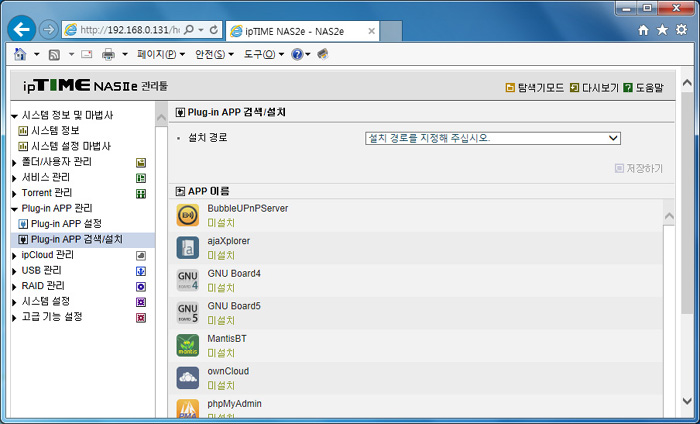The width and height of the screenshot is (700, 424).
Task: Click the BubbleUPnPServer app icon
Action: click(x=188, y=215)
